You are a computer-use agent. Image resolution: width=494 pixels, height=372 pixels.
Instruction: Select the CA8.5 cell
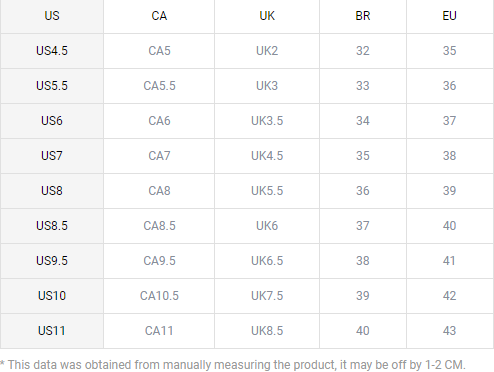[159, 226]
